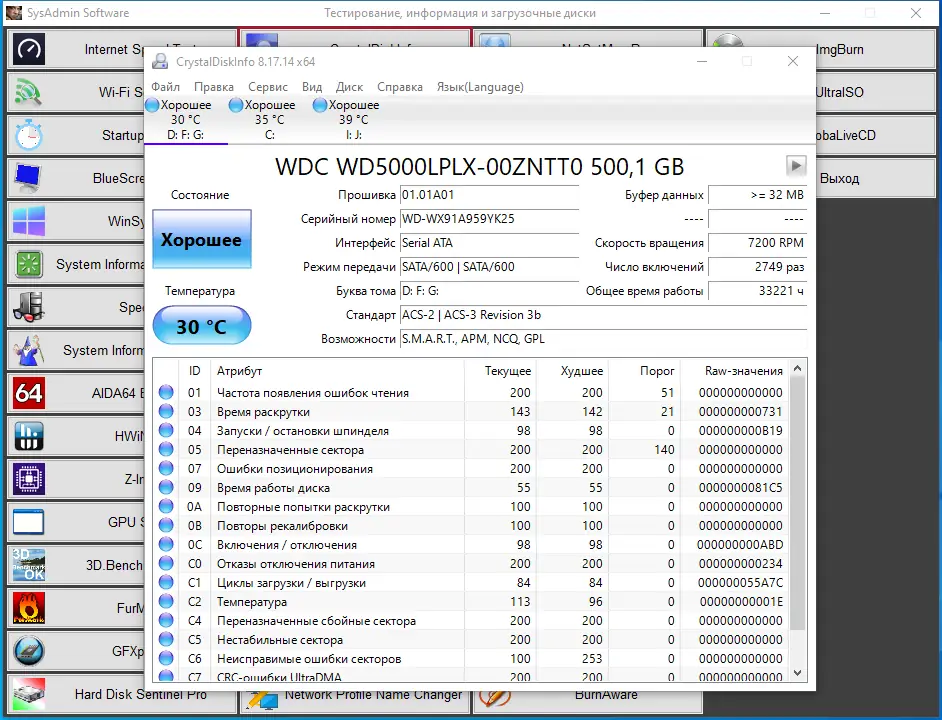Switch to disk I: J: at 39 °C
Image resolution: width=942 pixels, height=720 pixels.
point(354,120)
